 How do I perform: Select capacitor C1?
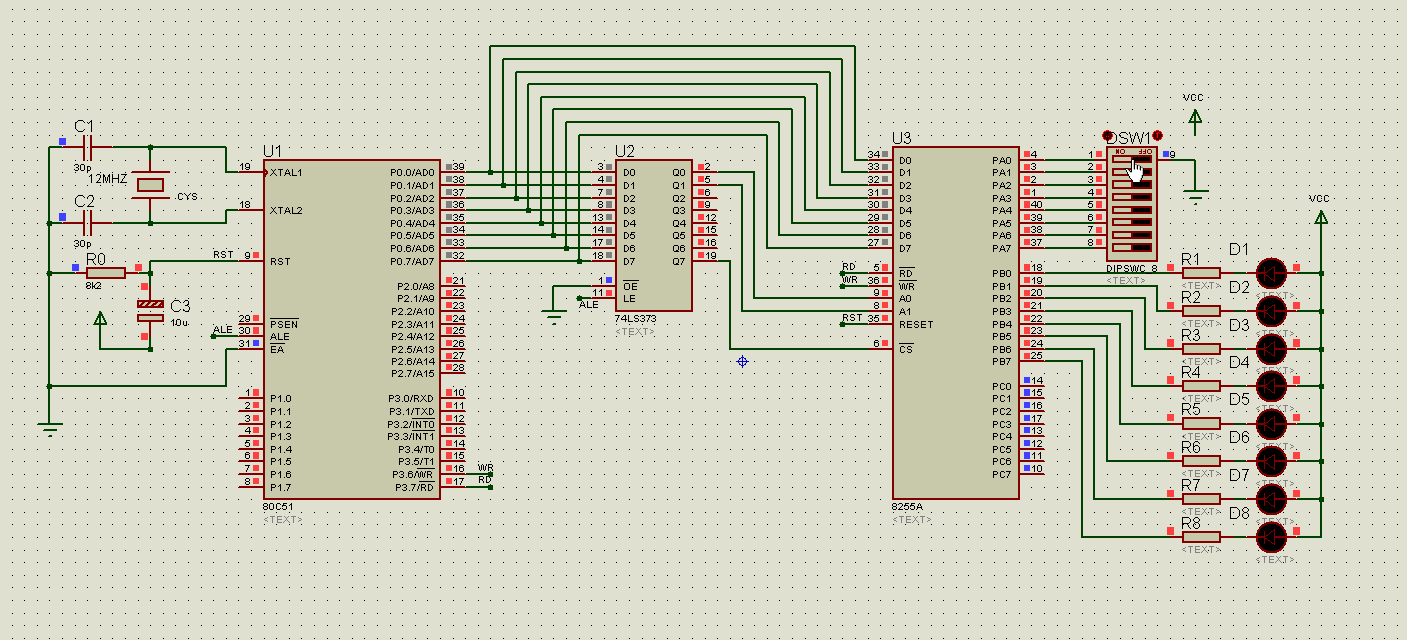pos(87,147)
